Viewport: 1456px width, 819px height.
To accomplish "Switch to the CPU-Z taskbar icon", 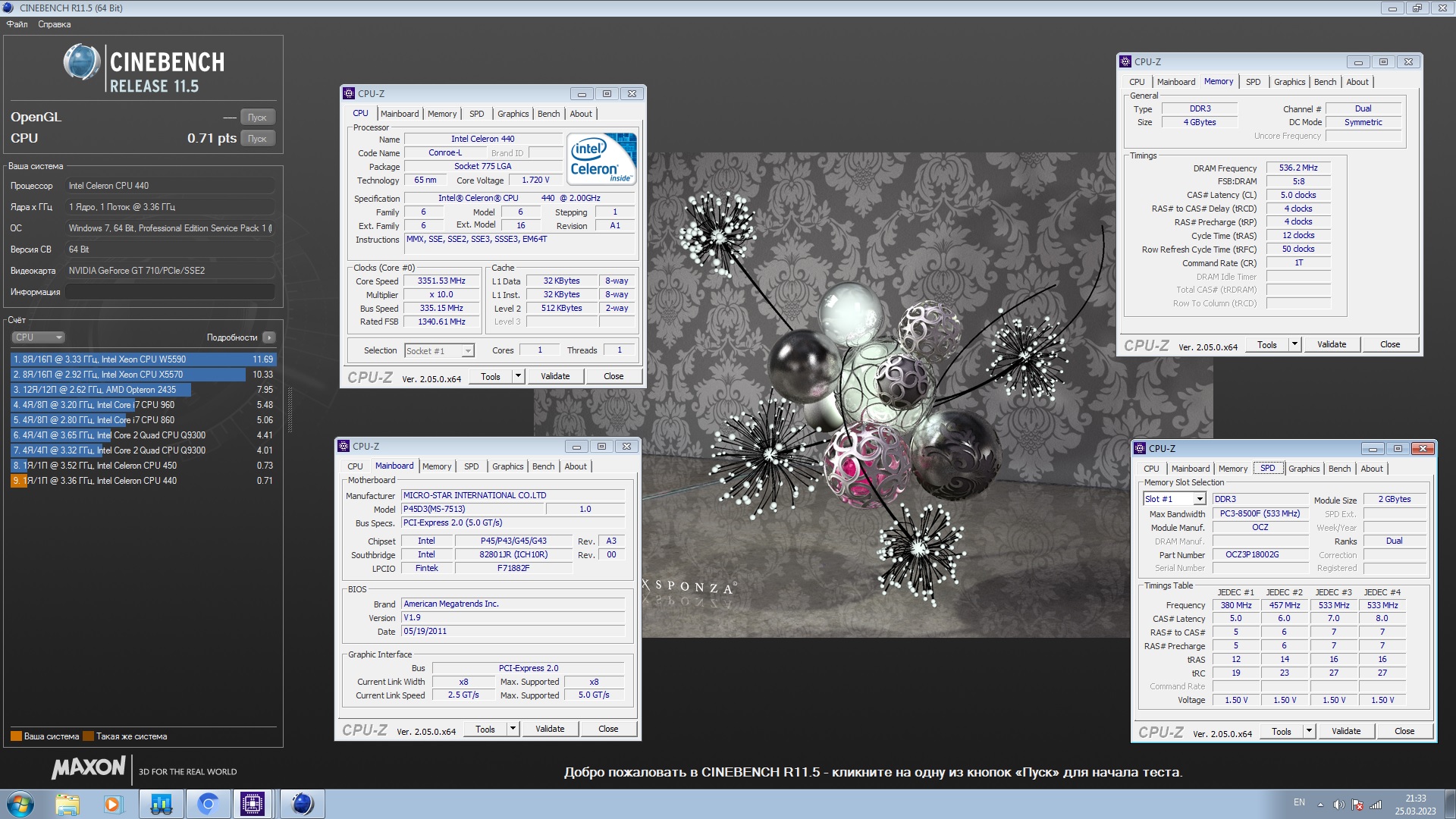I will click(x=253, y=804).
